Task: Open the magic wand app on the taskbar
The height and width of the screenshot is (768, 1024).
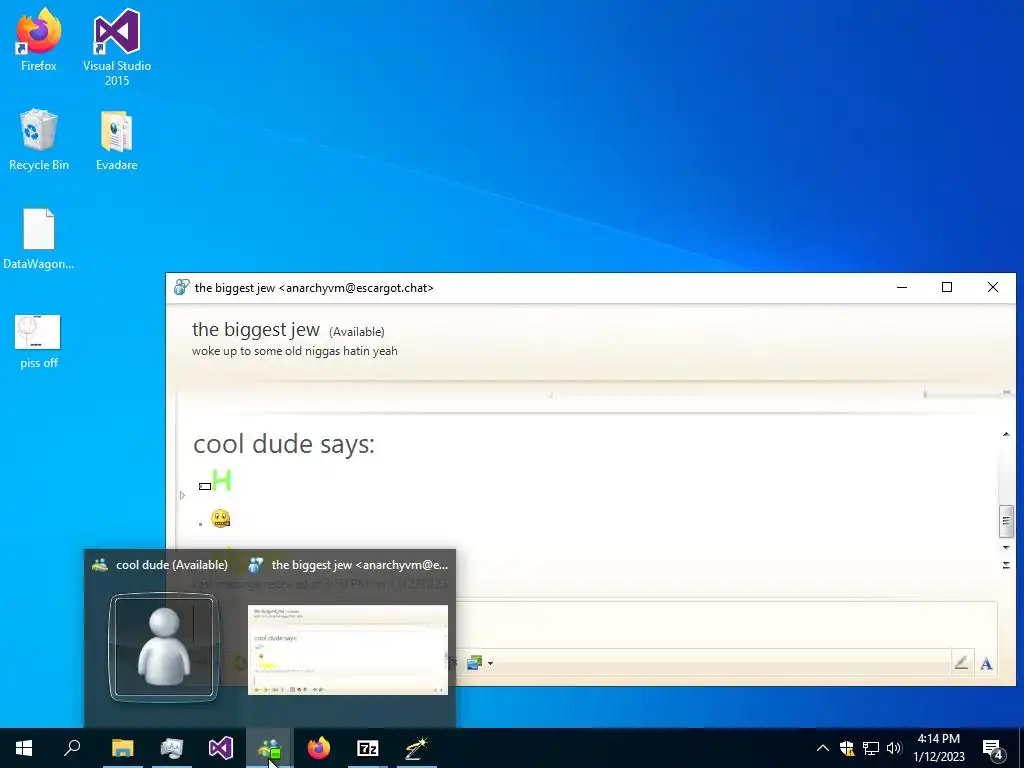Action: tap(417, 748)
